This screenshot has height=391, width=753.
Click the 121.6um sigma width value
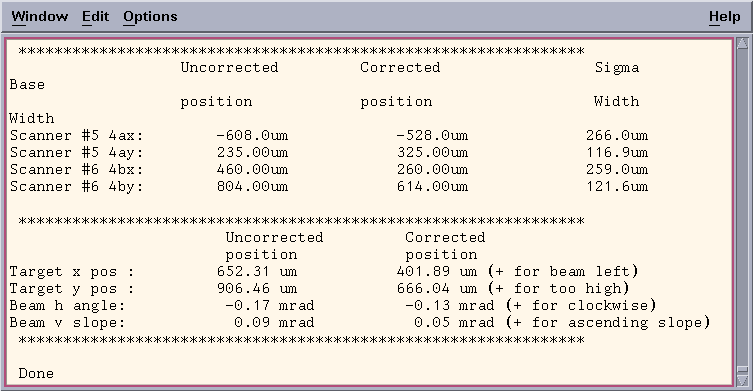[617, 186]
